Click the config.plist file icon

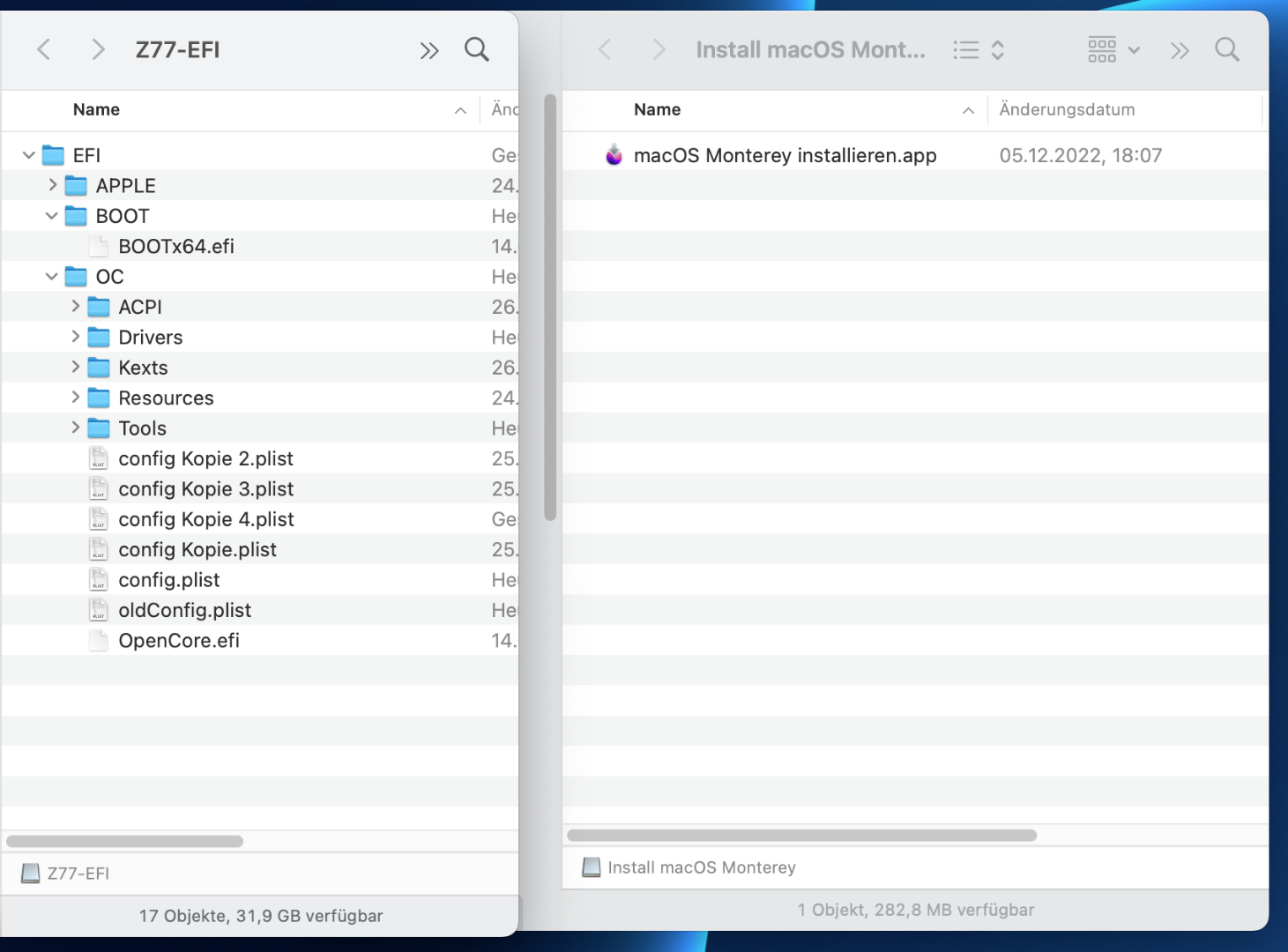(x=99, y=580)
